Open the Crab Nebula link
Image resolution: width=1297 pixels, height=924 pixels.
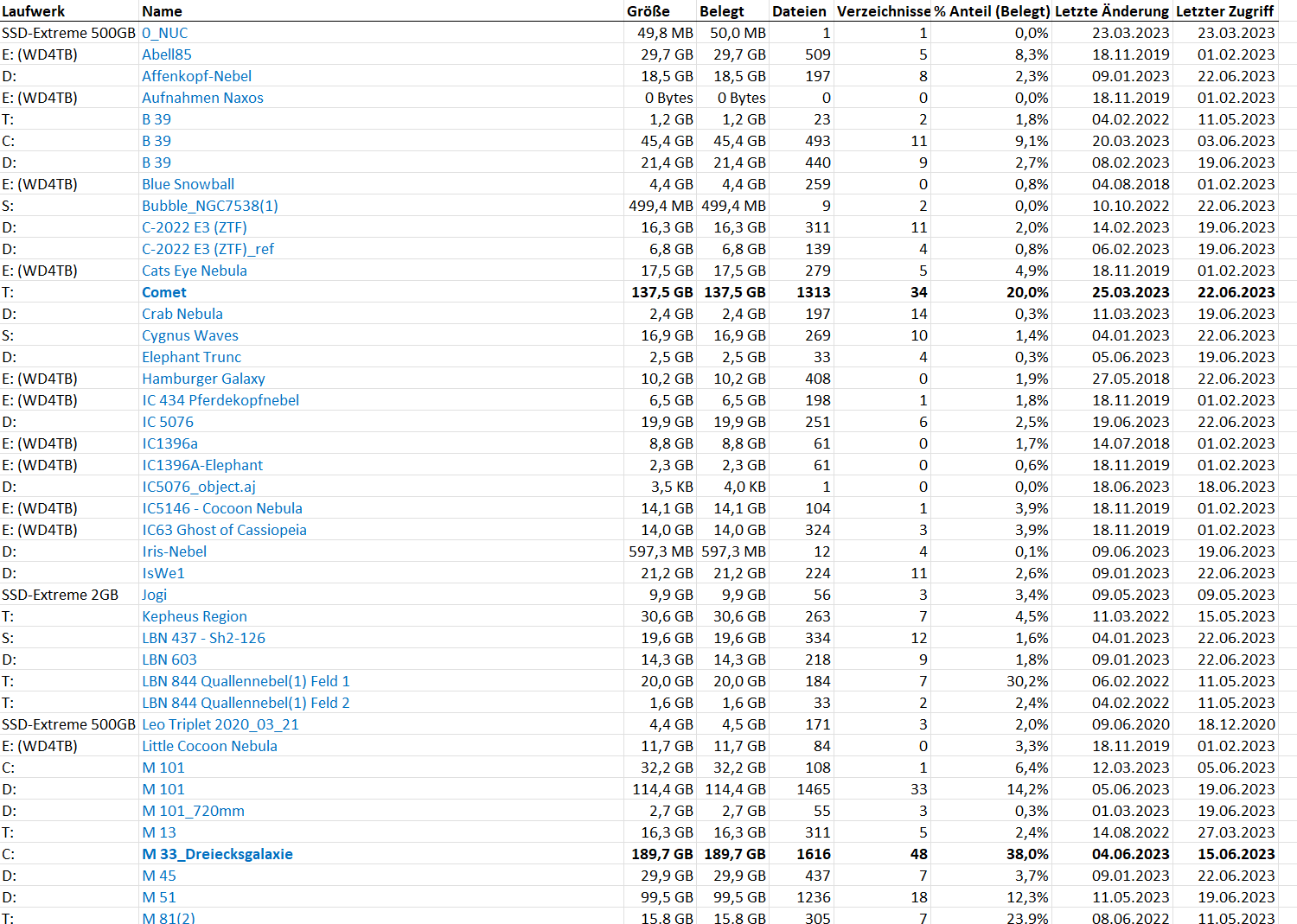point(182,314)
